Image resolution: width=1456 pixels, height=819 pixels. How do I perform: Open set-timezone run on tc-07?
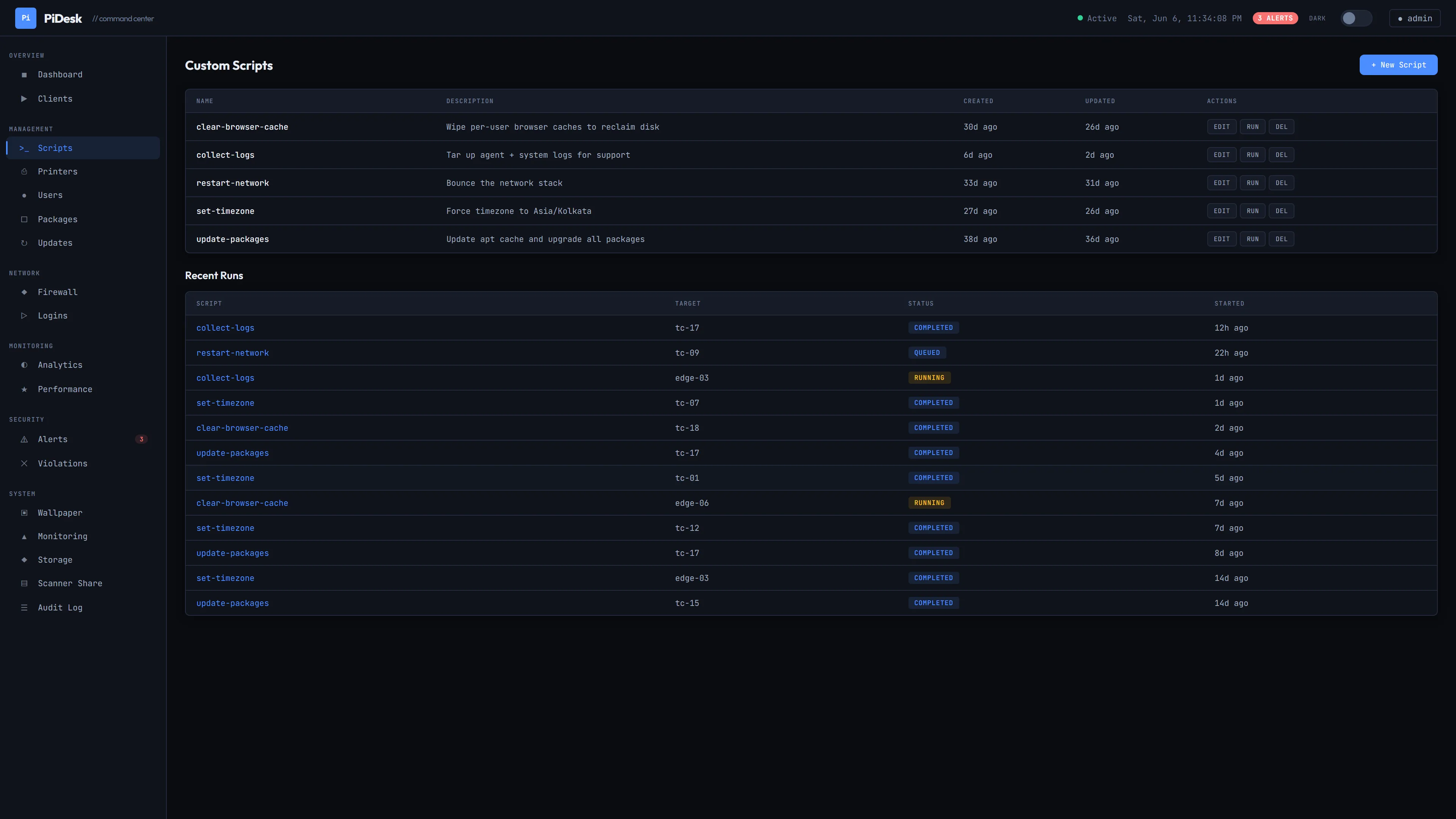point(225,403)
